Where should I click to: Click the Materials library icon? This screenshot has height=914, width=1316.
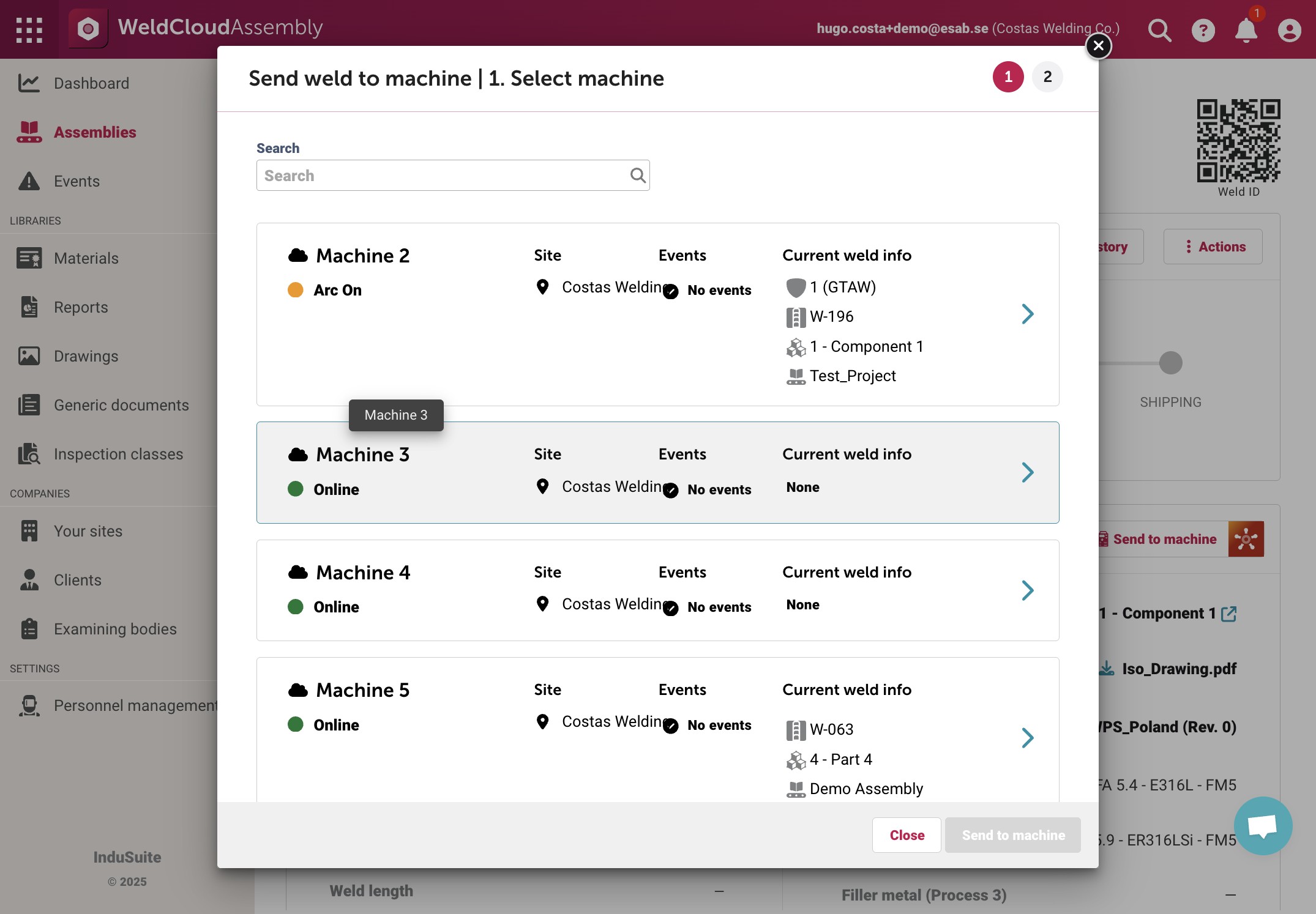[29, 258]
